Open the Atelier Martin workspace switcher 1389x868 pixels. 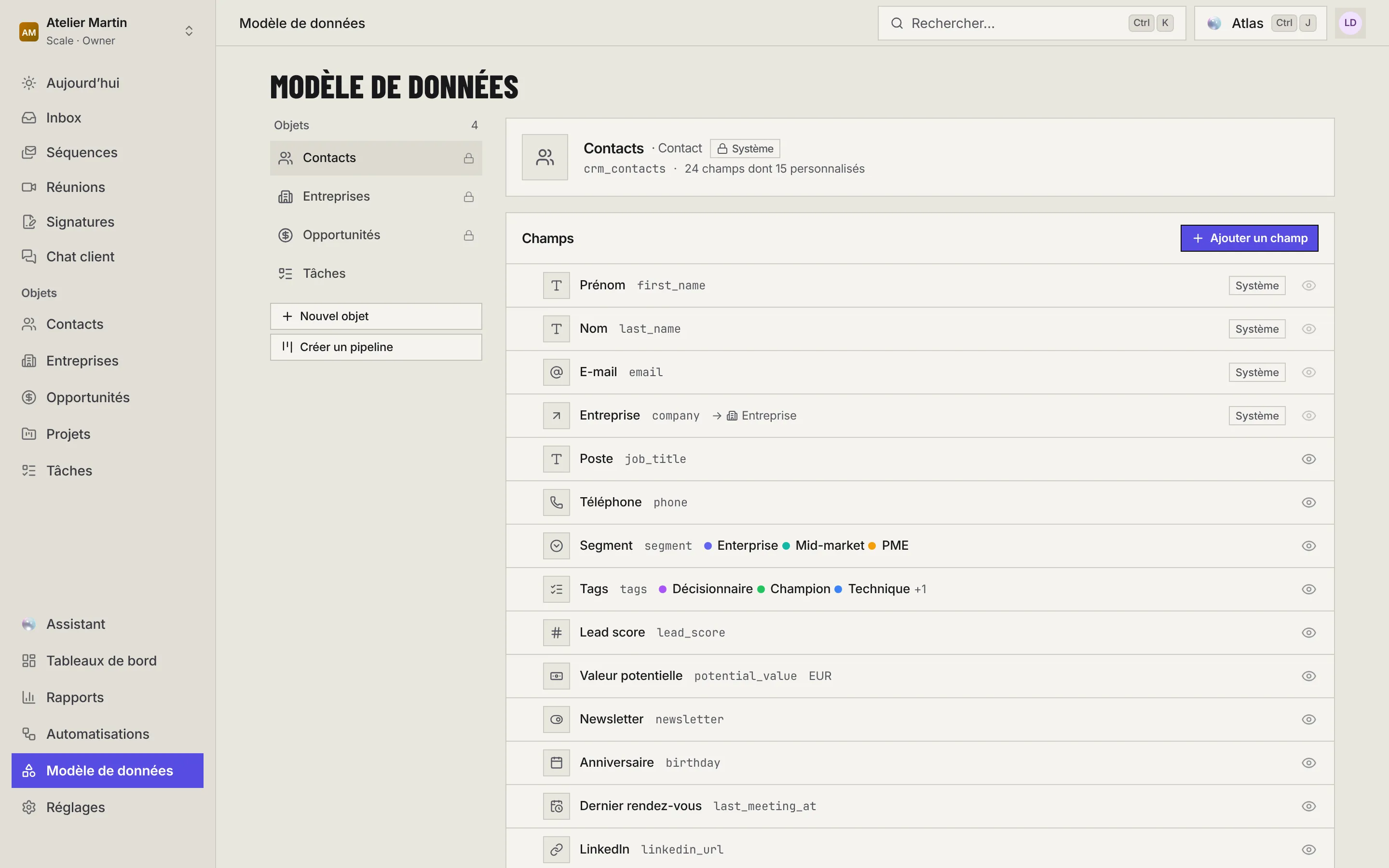click(x=108, y=31)
